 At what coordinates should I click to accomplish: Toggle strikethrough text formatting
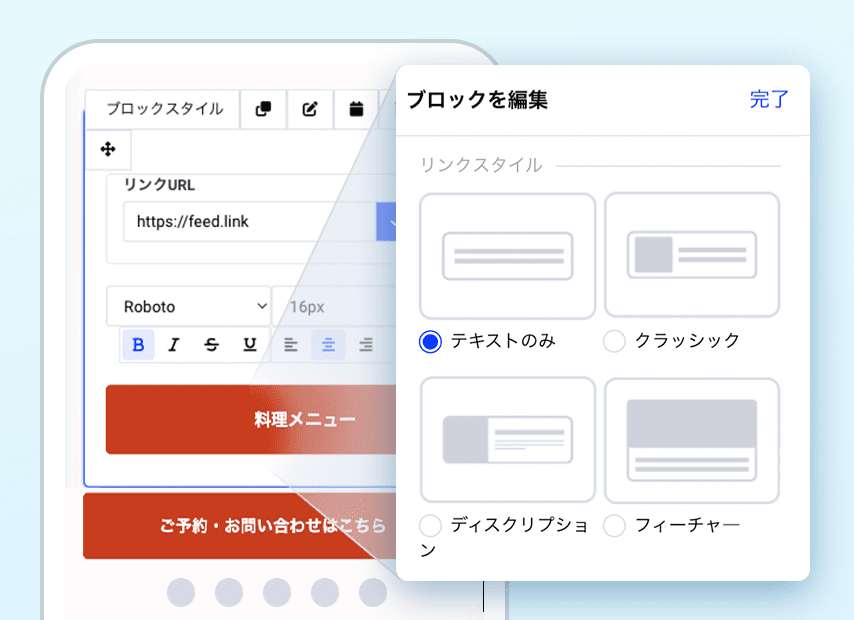point(211,344)
